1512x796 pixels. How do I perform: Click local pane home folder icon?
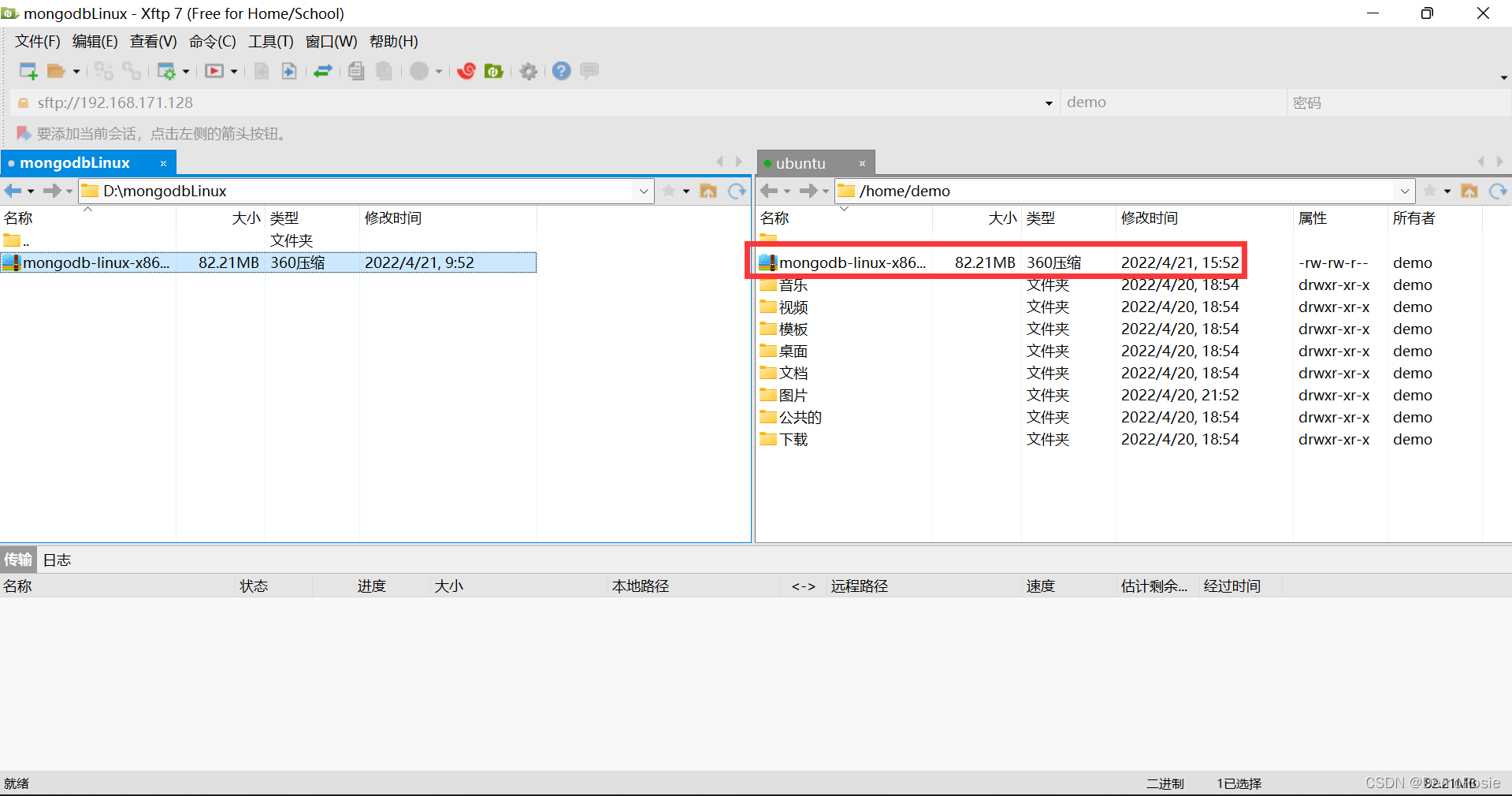tap(708, 191)
